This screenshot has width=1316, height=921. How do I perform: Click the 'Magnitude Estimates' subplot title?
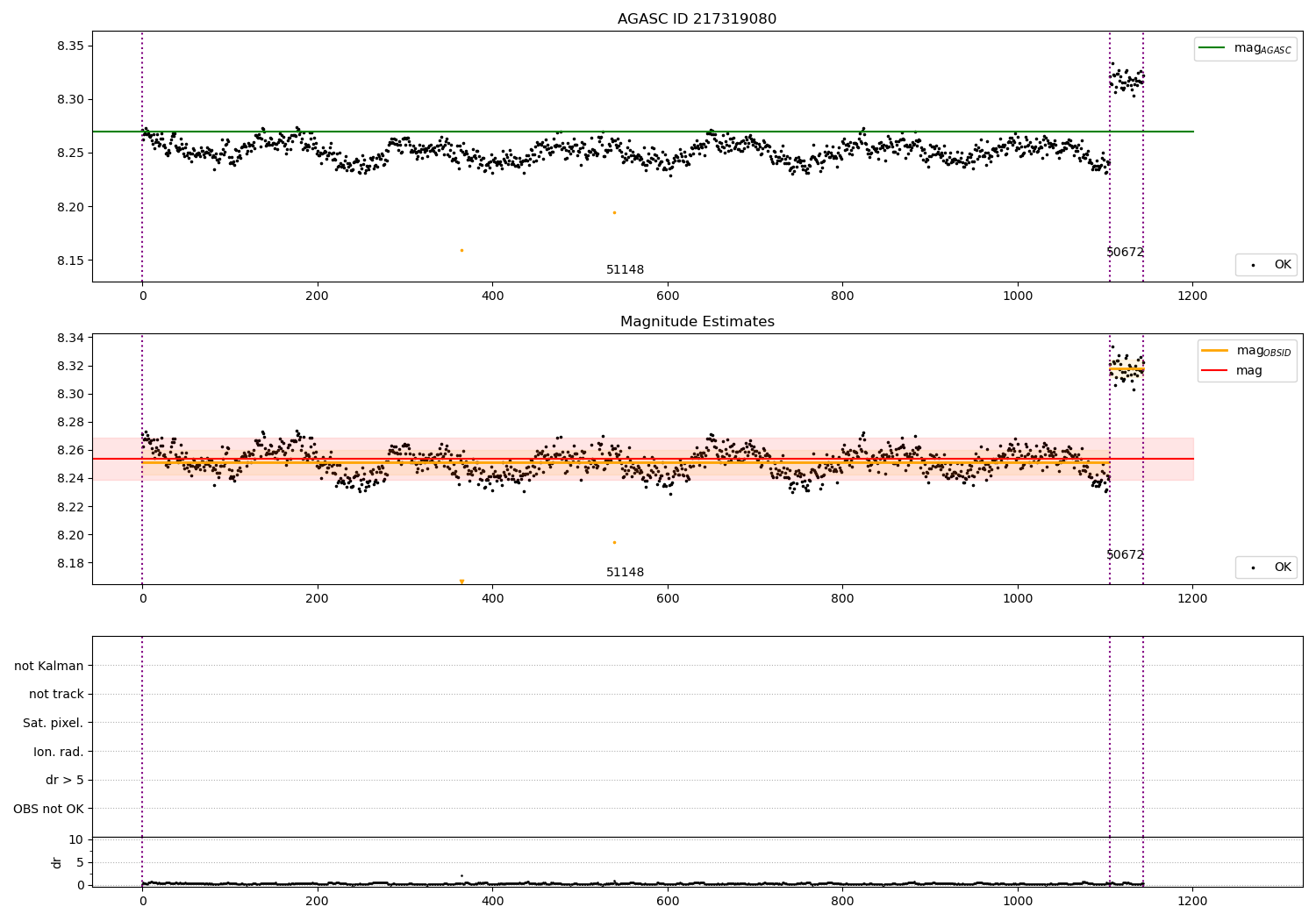coord(697,322)
